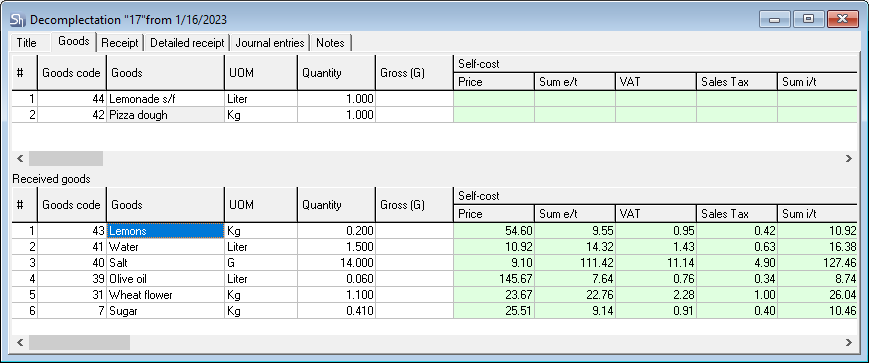This screenshot has height=363, width=869.
Task: Click goods code 42 cell
Action: click(71, 115)
